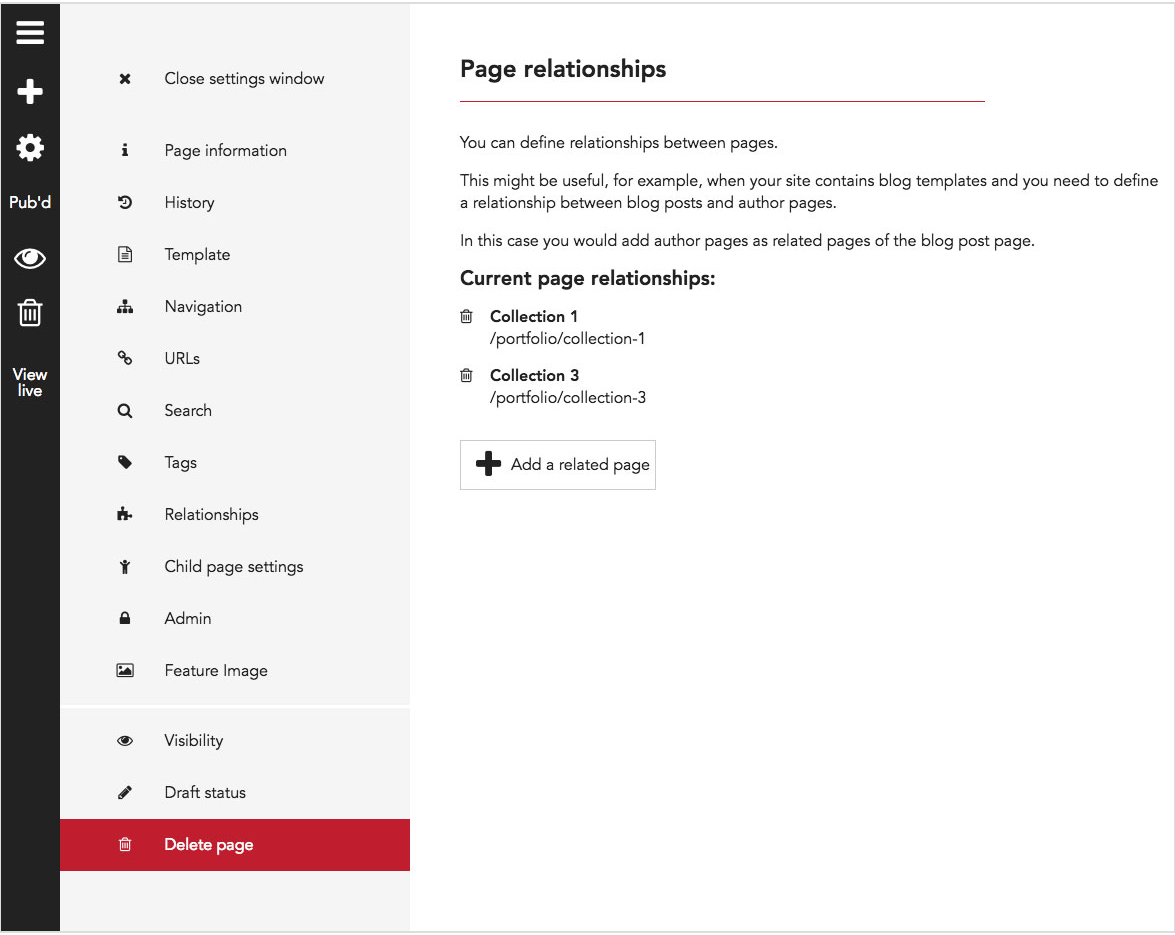Open the hamburger menu in the dark sidebar
The width and height of the screenshot is (1175, 935).
tap(30, 33)
